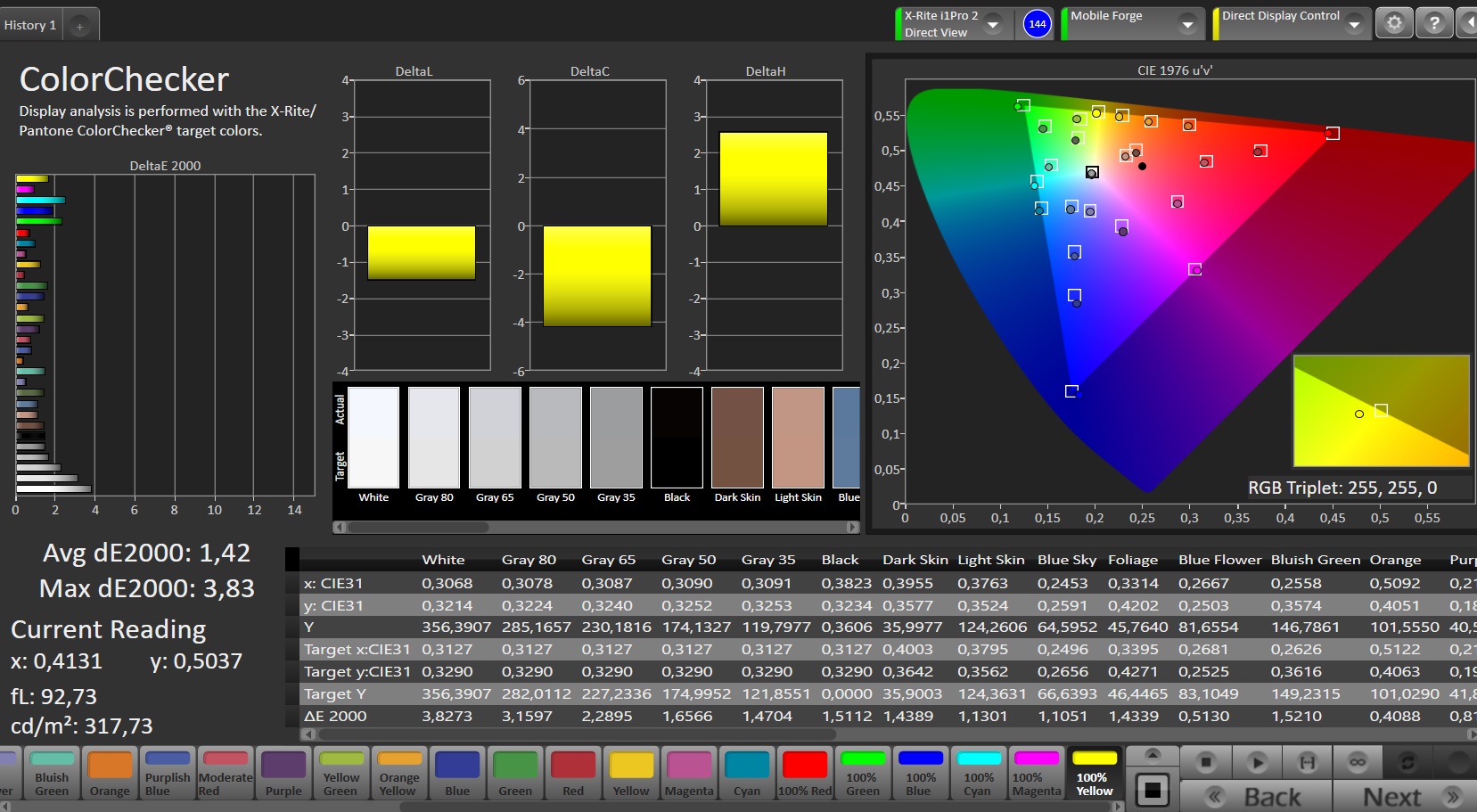
Task: Select the Bluish Green color patch
Action: (52, 773)
